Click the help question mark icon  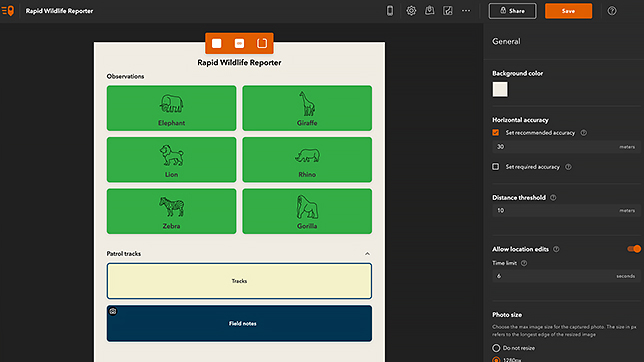[x=612, y=11]
